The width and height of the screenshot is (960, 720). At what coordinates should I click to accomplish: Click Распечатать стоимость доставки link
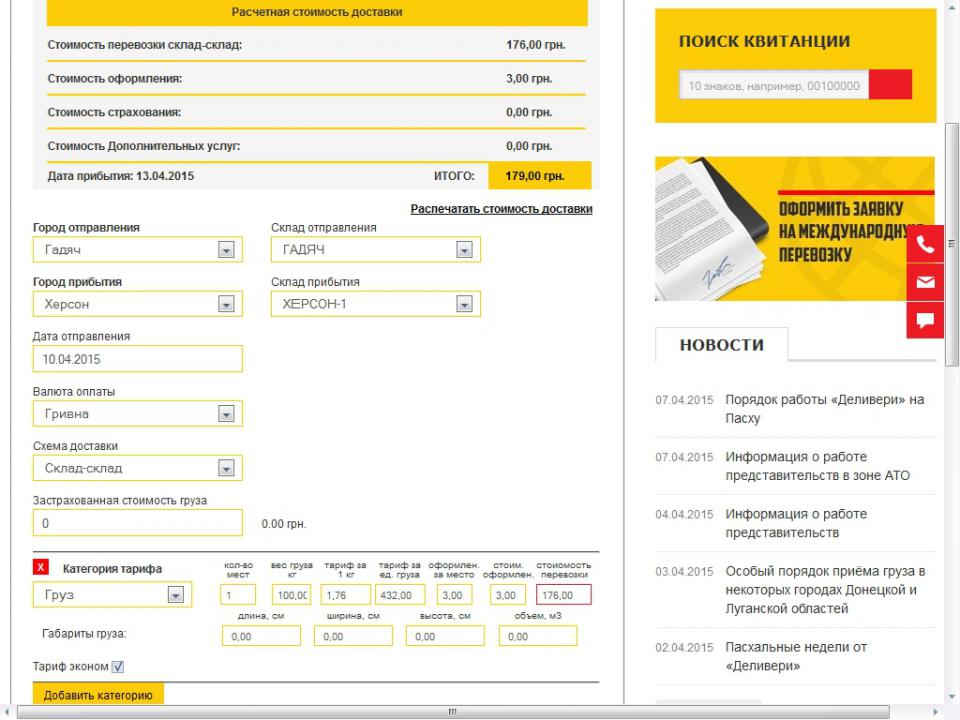click(x=501, y=209)
